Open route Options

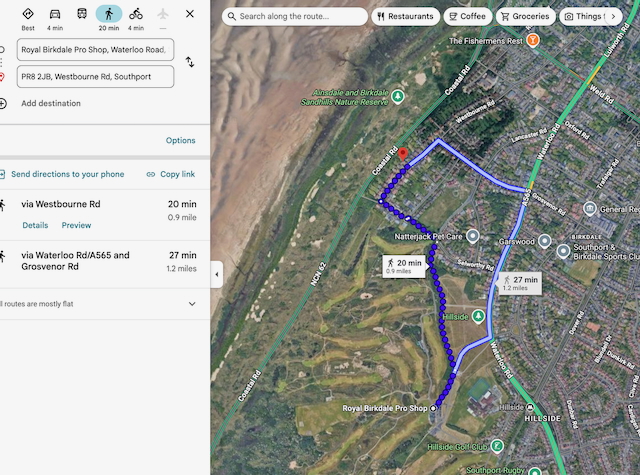pos(180,141)
